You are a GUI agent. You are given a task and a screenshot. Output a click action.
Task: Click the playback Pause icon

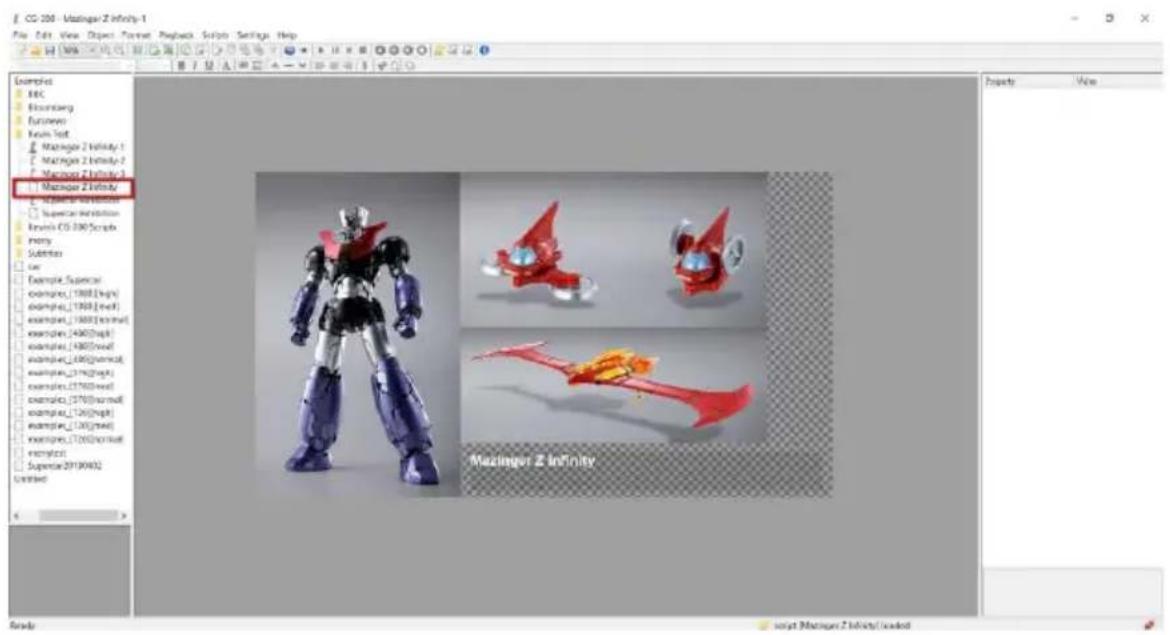point(335,51)
